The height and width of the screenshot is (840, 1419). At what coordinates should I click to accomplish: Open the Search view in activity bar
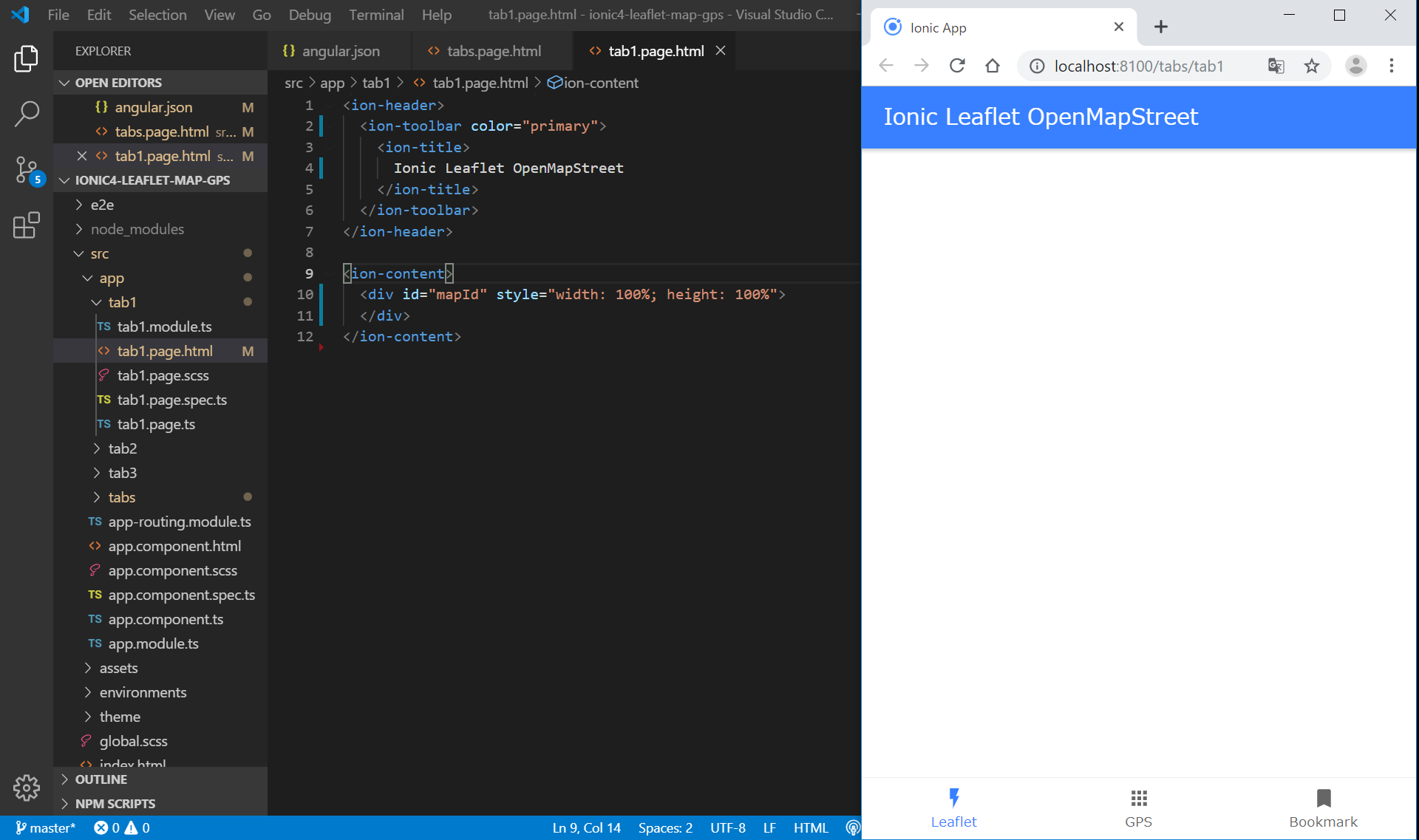[27, 114]
